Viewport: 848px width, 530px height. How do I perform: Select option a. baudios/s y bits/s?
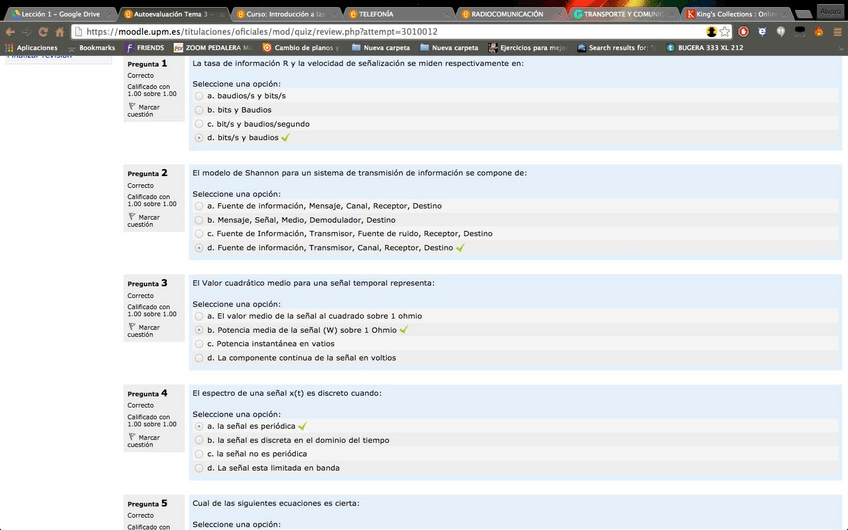click(x=199, y=96)
